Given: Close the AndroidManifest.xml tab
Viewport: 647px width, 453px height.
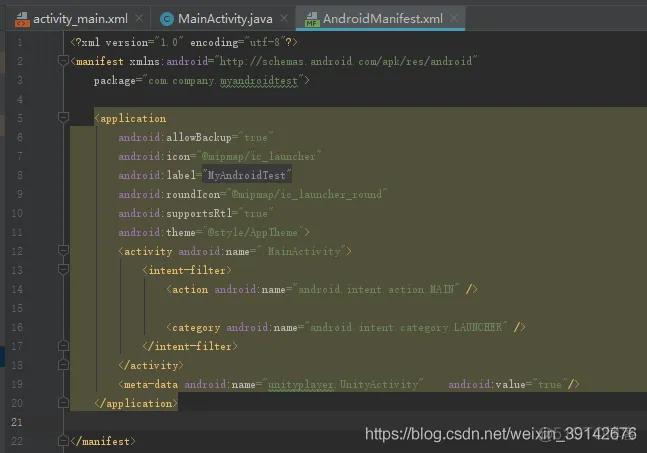Looking at the screenshot, I should [x=454, y=19].
